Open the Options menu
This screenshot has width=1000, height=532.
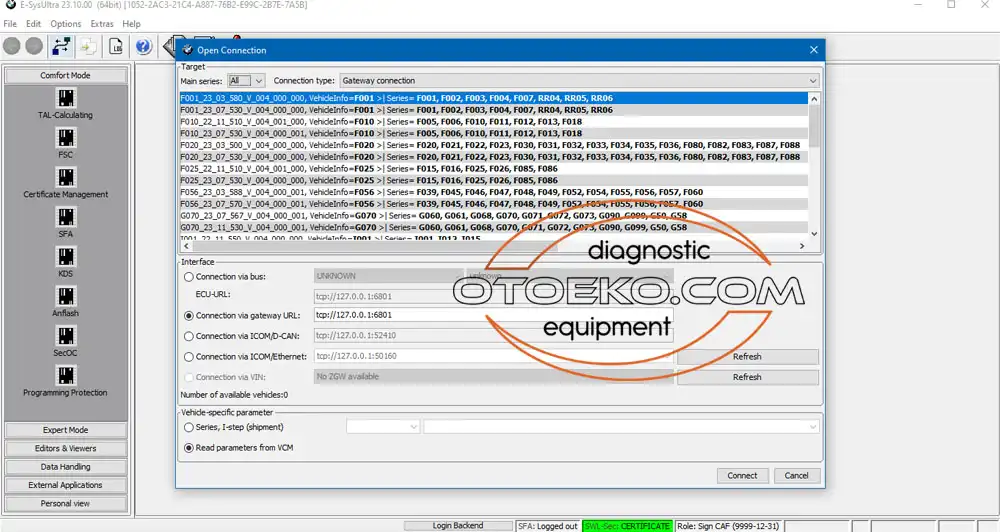pos(66,24)
